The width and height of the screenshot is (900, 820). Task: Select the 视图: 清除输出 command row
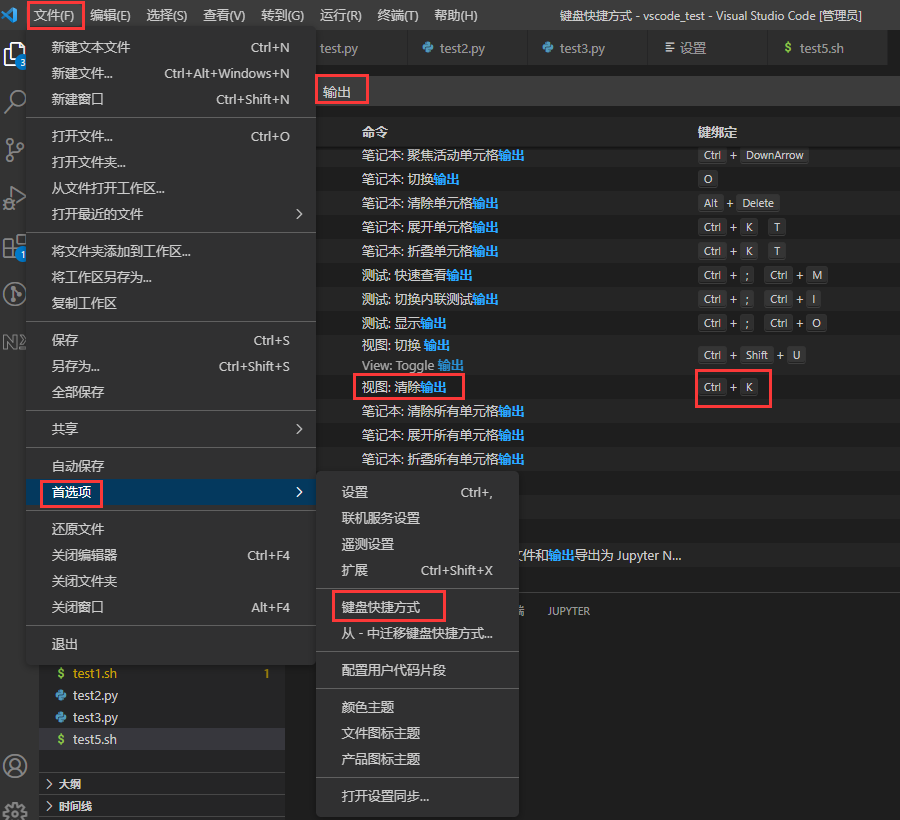[608, 387]
